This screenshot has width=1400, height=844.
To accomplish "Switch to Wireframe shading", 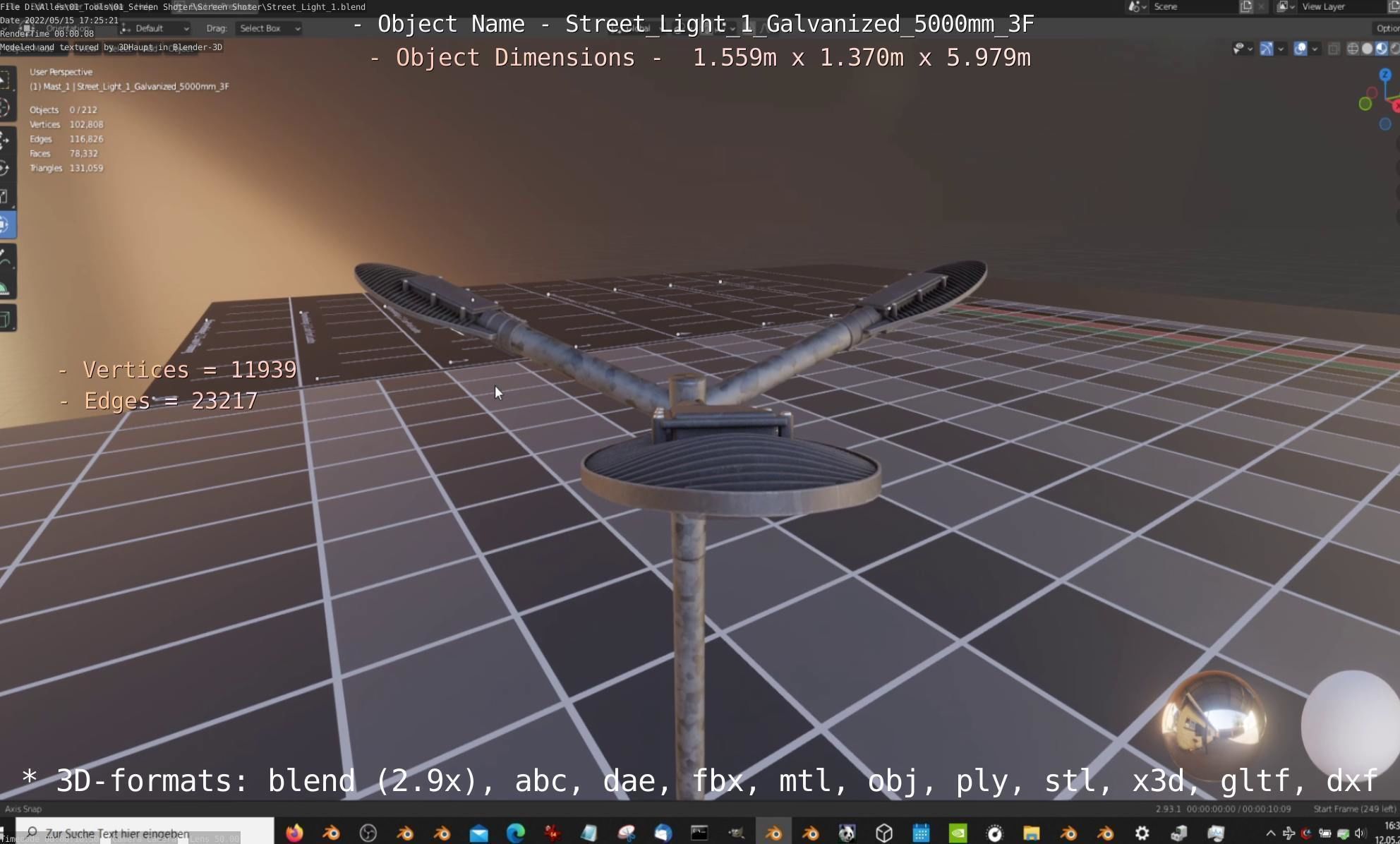I will (1353, 49).
